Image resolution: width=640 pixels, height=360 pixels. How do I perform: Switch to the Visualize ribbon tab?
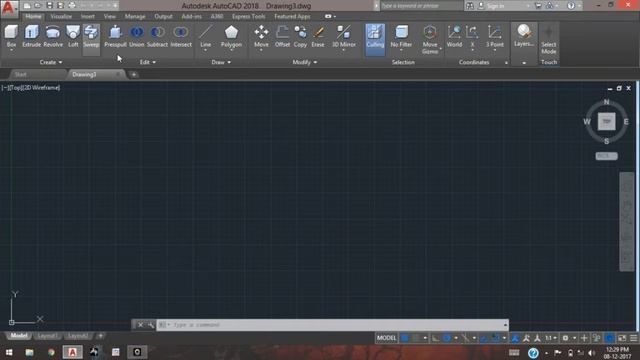pos(61,16)
